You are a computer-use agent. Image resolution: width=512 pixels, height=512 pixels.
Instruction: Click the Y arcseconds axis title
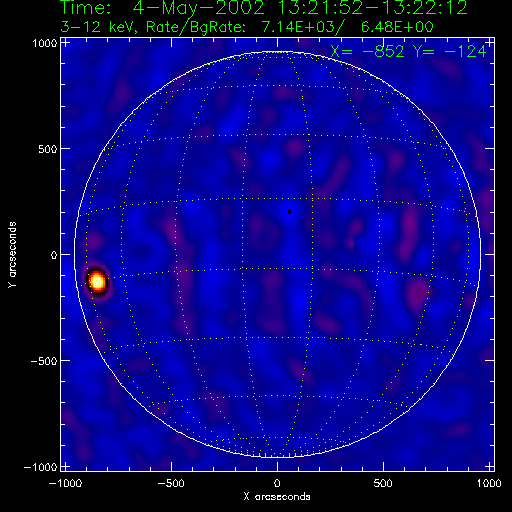(x=12, y=255)
